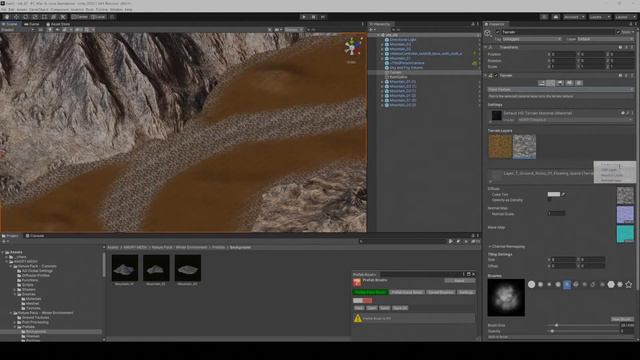Open the Layout dropdown
Image resolution: width=640 pixels, height=360 pixels.
(x=625, y=17)
